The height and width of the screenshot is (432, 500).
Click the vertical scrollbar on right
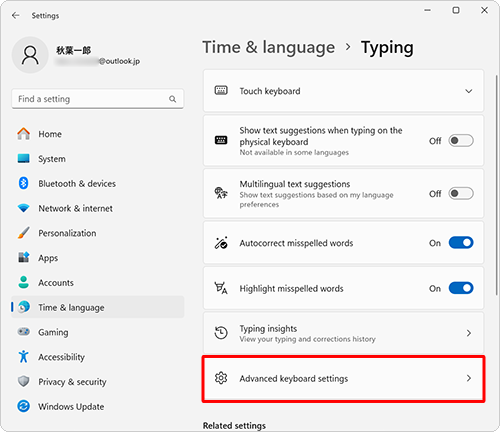pyautogui.click(x=497, y=185)
